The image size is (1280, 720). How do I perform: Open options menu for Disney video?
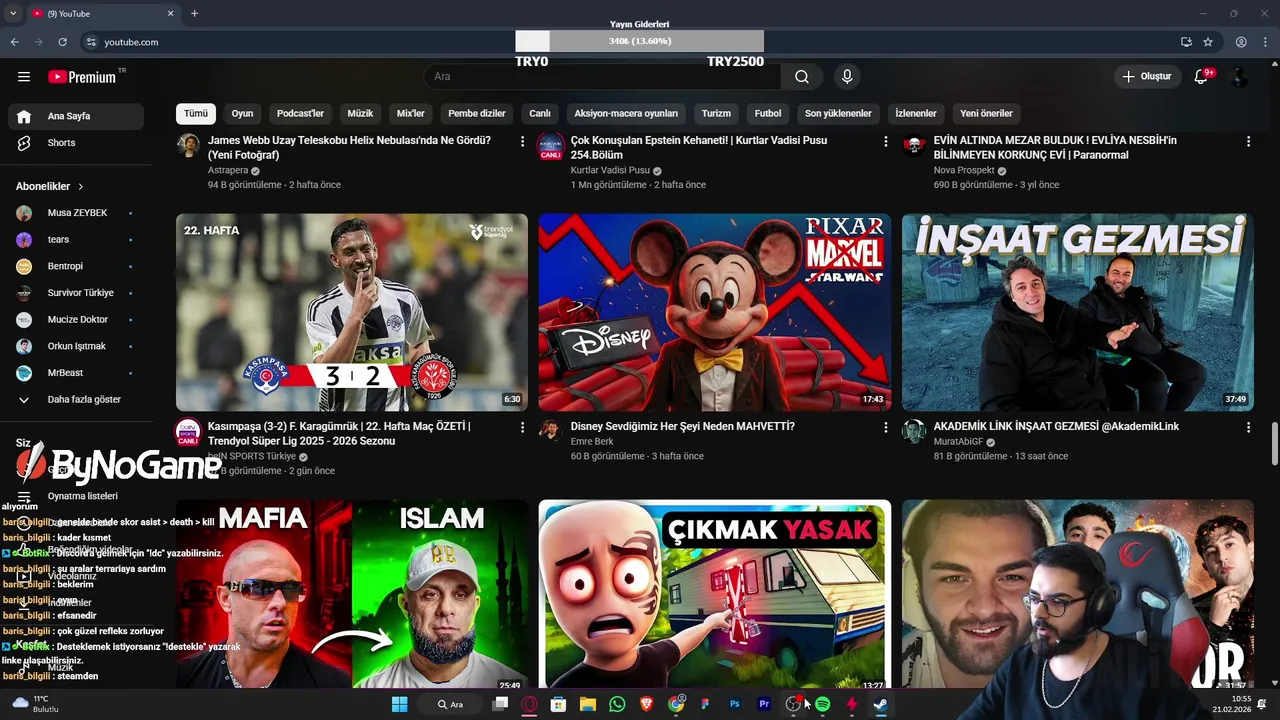point(885,427)
